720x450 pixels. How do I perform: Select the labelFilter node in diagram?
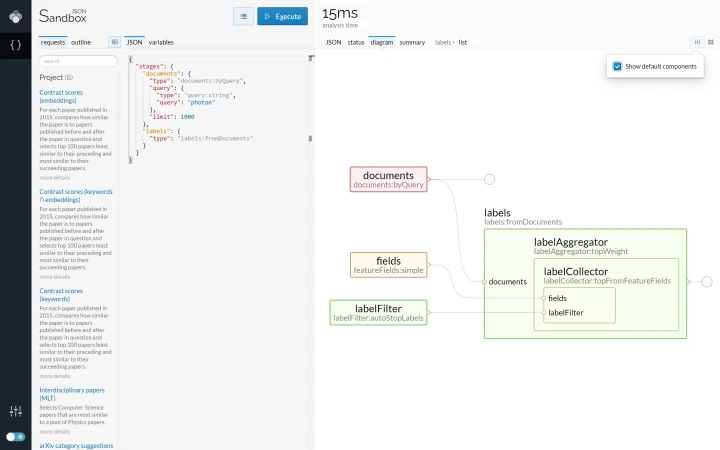point(378,313)
